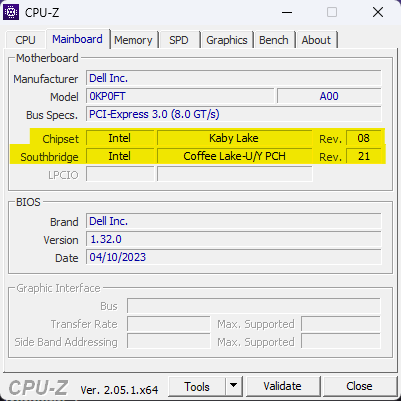
Task: Click the Chipset label
Action: tap(60, 139)
